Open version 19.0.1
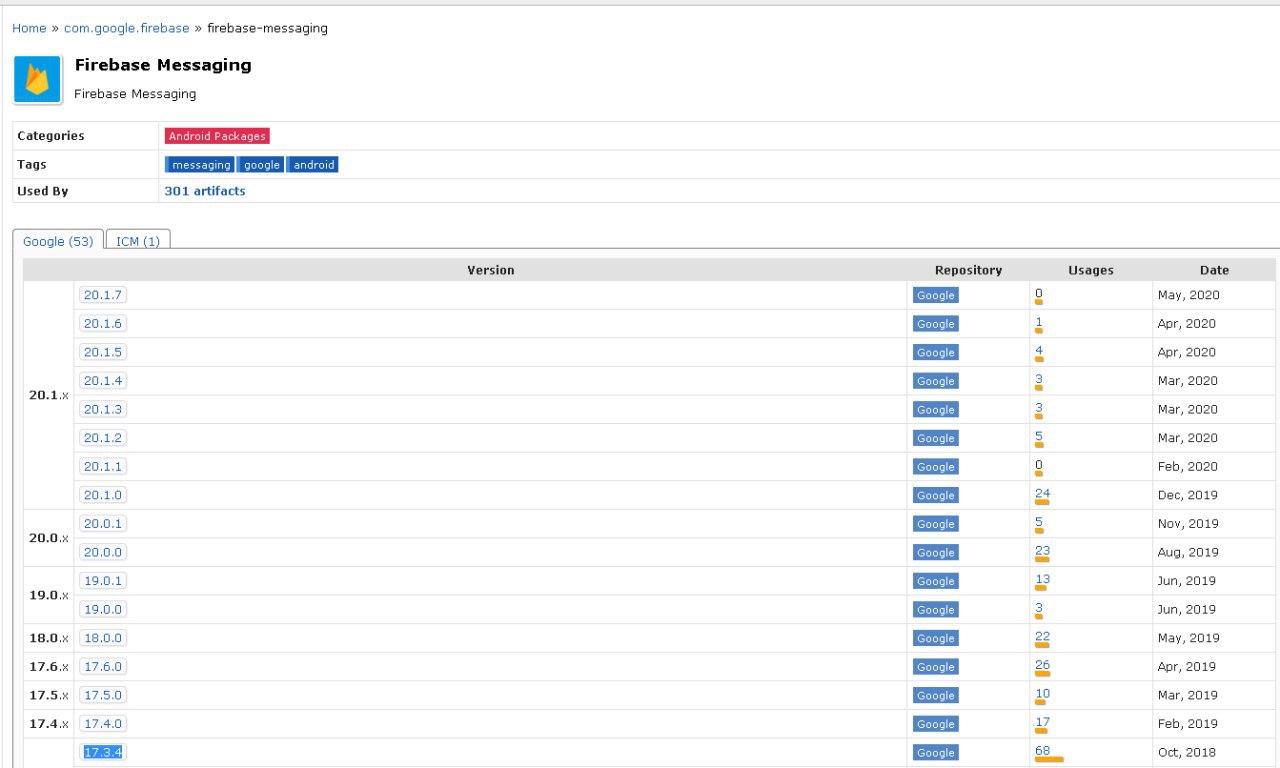Viewport: 1280px width, 768px height. [x=103, y=580]
